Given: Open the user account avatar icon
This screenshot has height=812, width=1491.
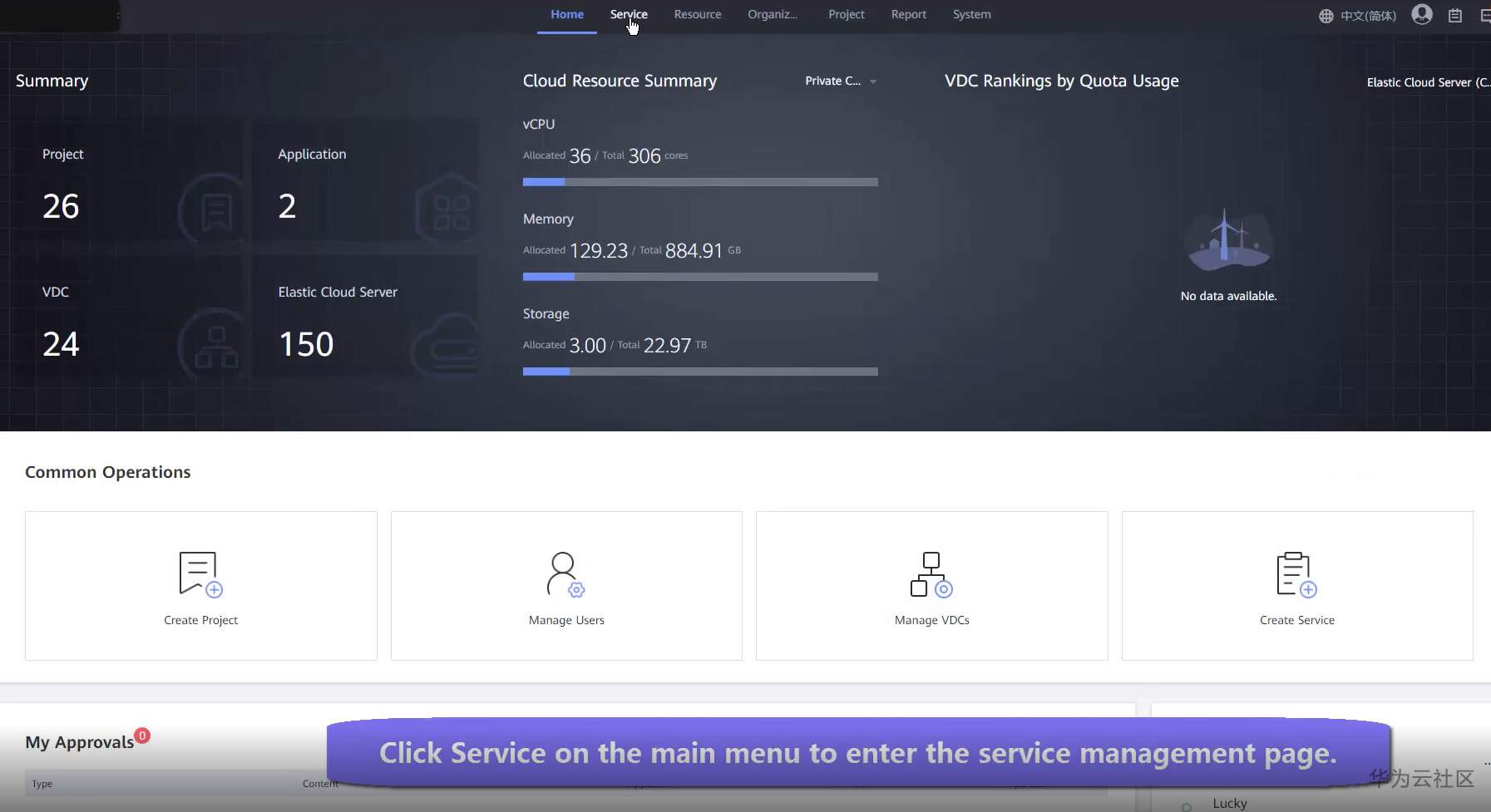Looking at the screenshot, I should pos(1422,14).
